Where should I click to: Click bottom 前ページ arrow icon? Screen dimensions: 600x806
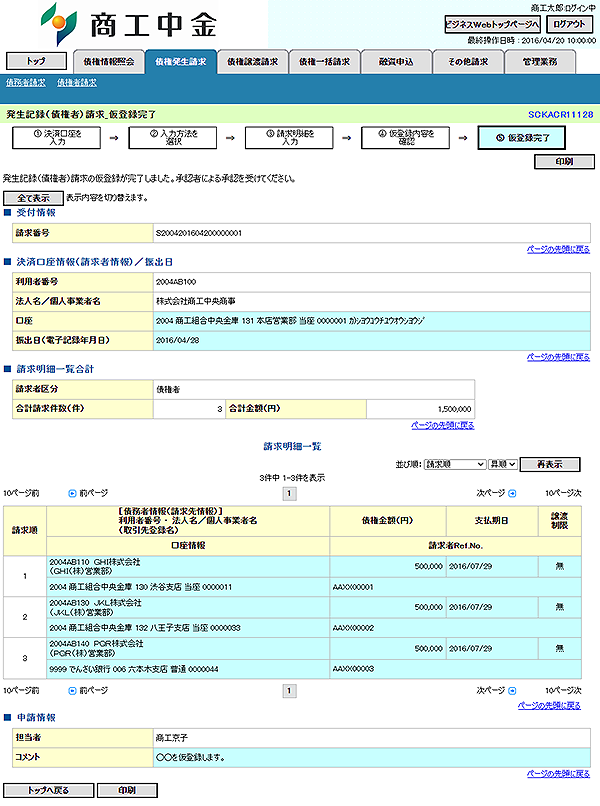point(72,691)
